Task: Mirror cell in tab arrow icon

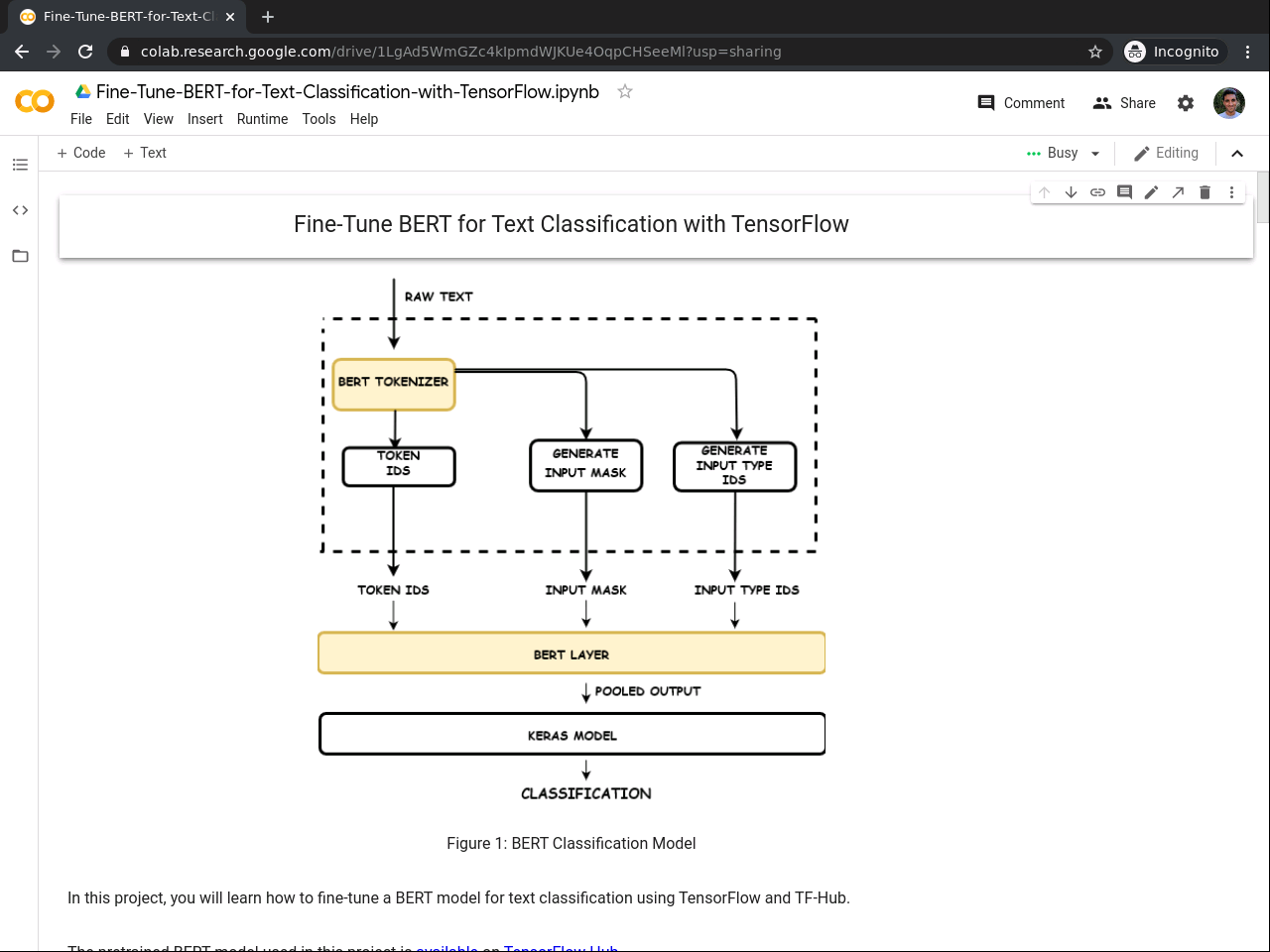Action: (1178, 192)
